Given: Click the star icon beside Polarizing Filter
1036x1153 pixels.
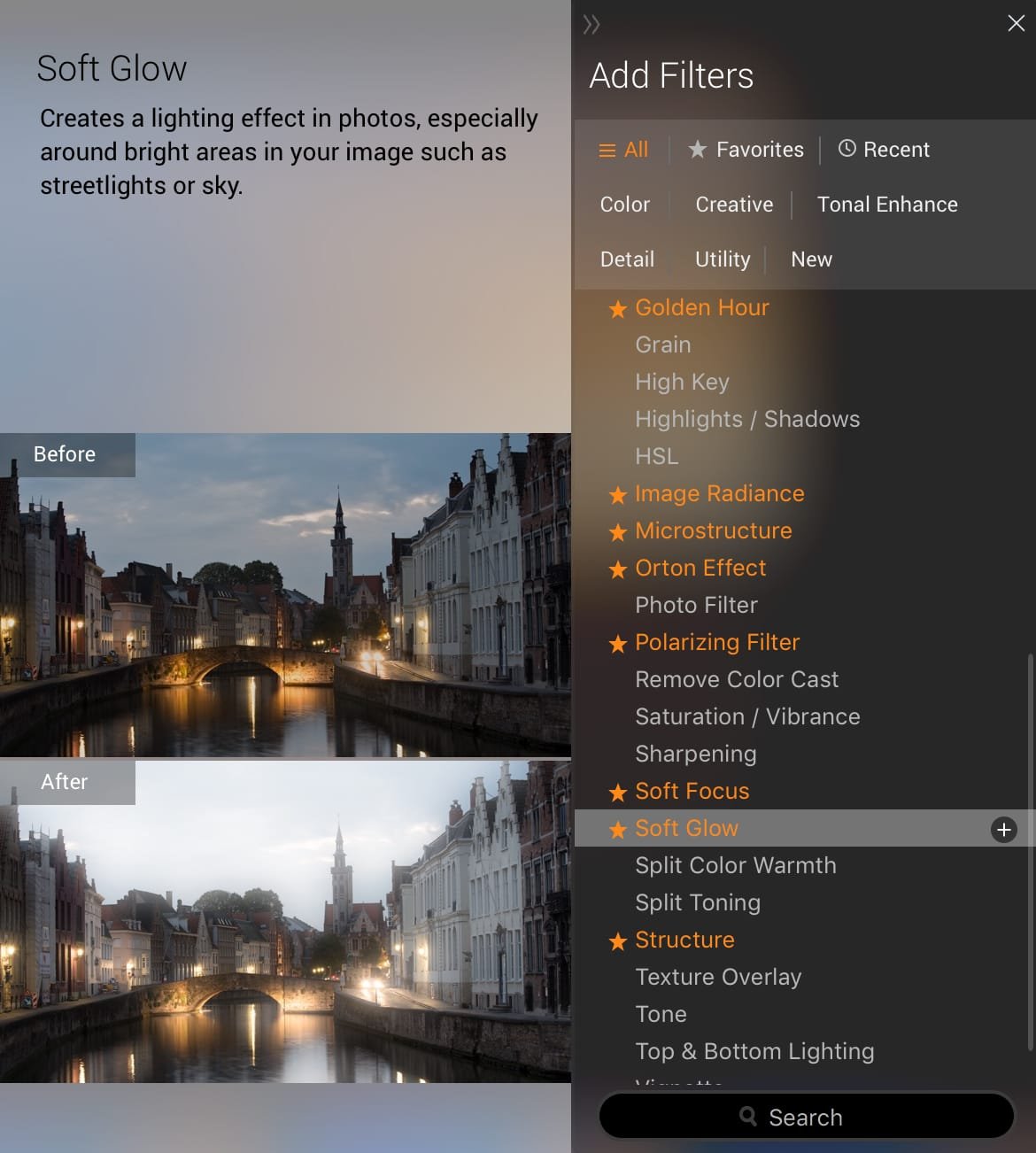Looking at the screenshot, I should coord(618,644).
